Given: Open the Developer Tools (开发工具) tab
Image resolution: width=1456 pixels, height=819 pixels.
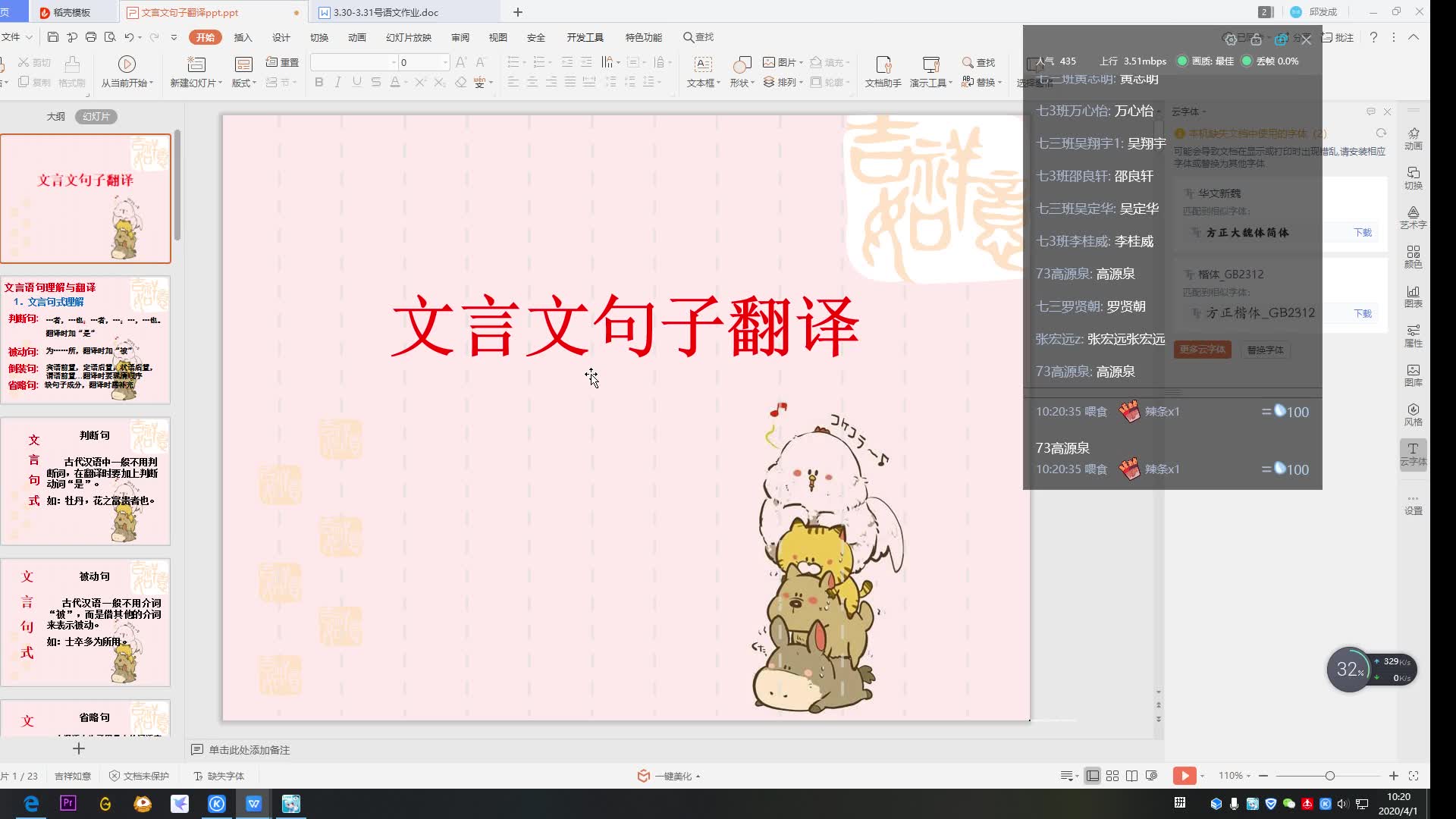Looking at the screenshot, I should click(585, 37).
